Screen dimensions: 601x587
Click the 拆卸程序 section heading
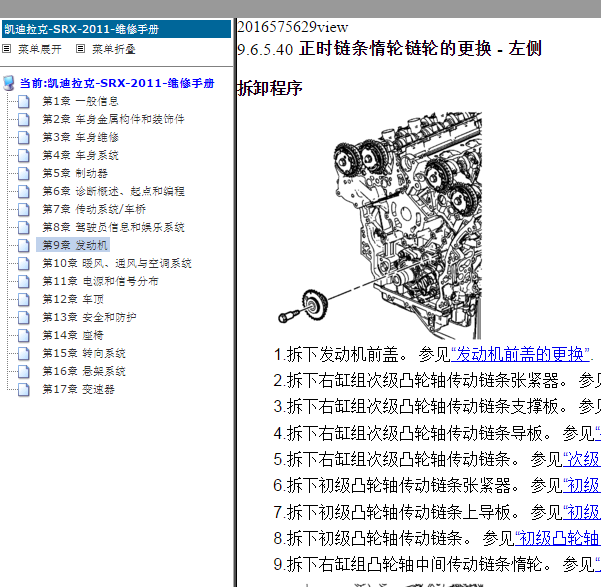(269, 88)
